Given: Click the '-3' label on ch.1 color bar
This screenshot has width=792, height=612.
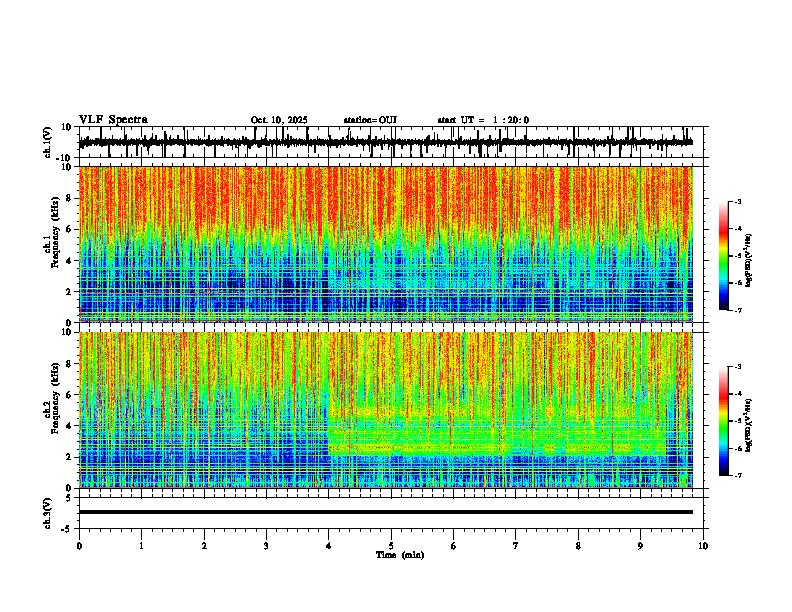Looking at the screenshot, I should pos(737,202).
